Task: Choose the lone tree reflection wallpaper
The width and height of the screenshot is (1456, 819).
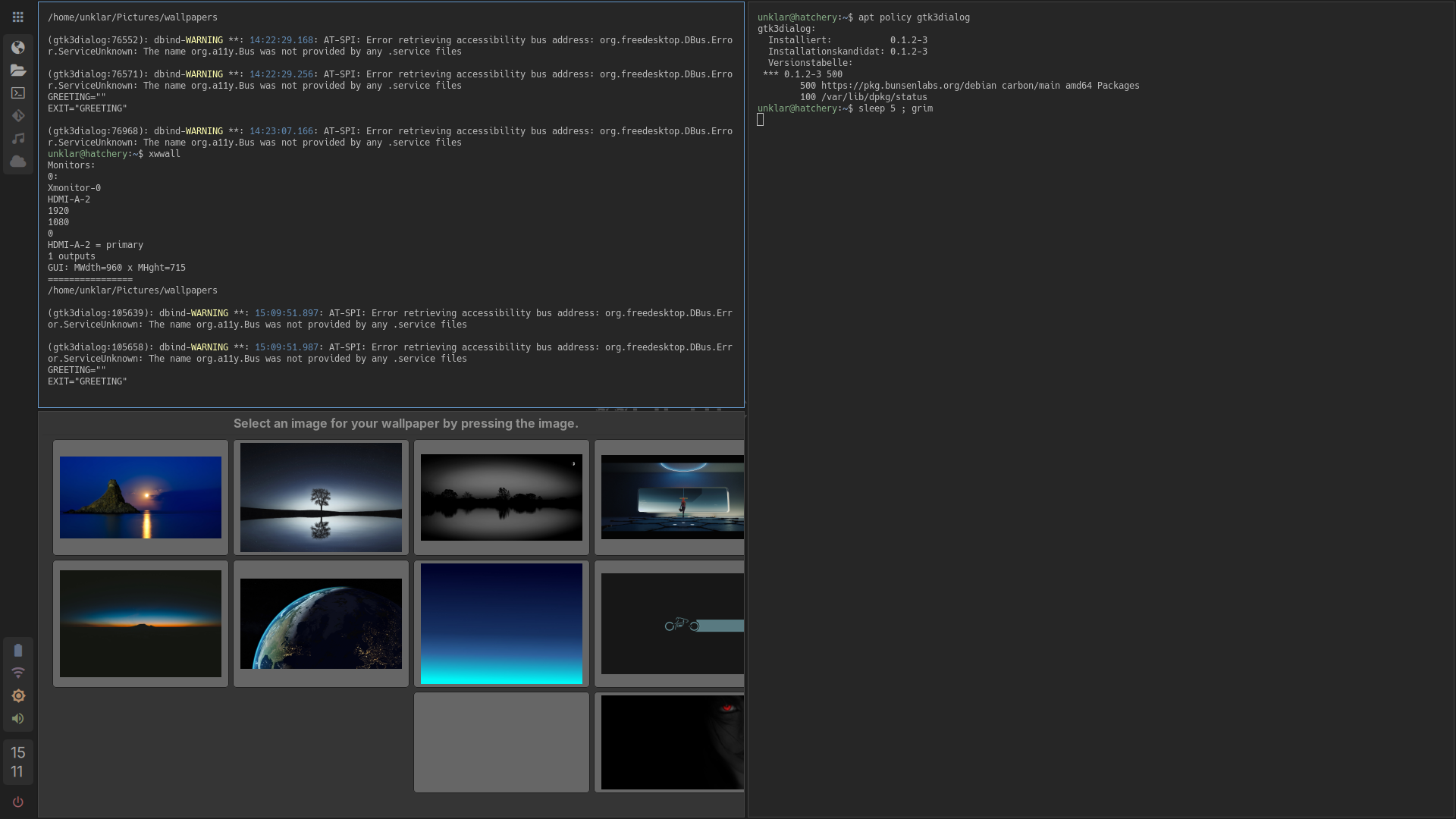Action: tap(321, 497)
